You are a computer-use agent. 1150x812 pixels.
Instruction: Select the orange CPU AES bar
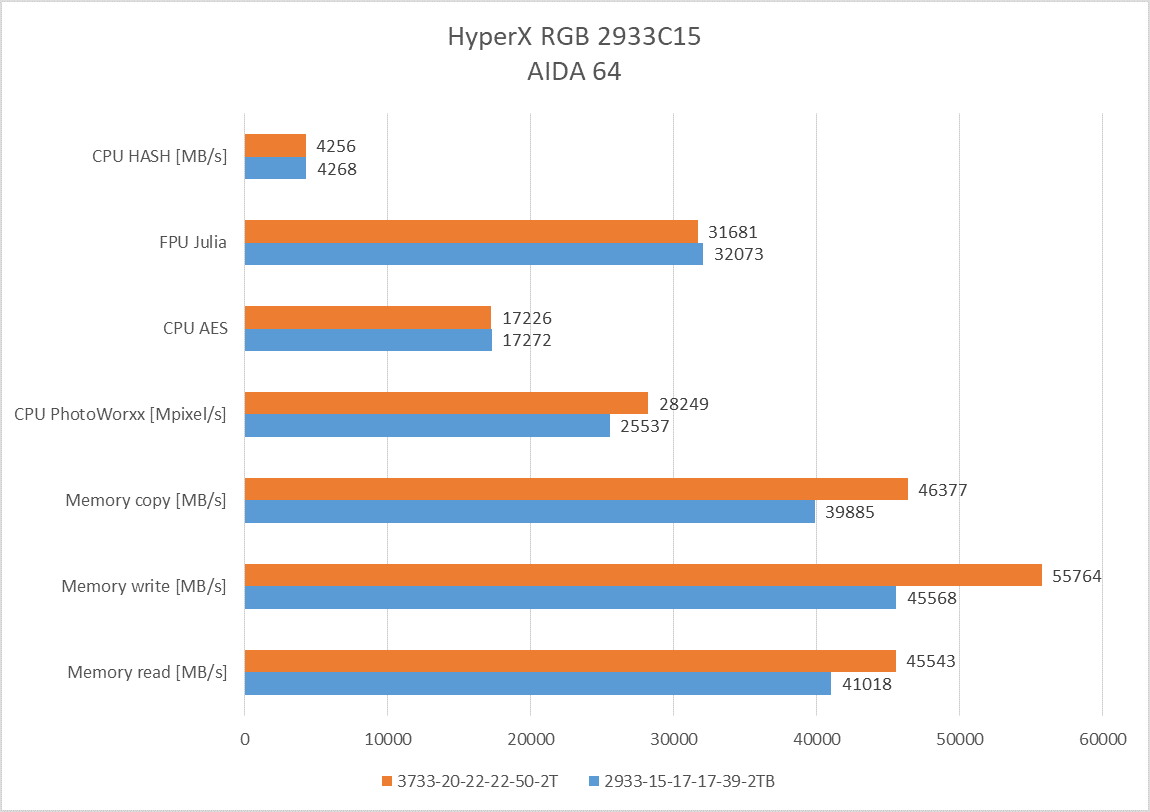coord(367,317)
